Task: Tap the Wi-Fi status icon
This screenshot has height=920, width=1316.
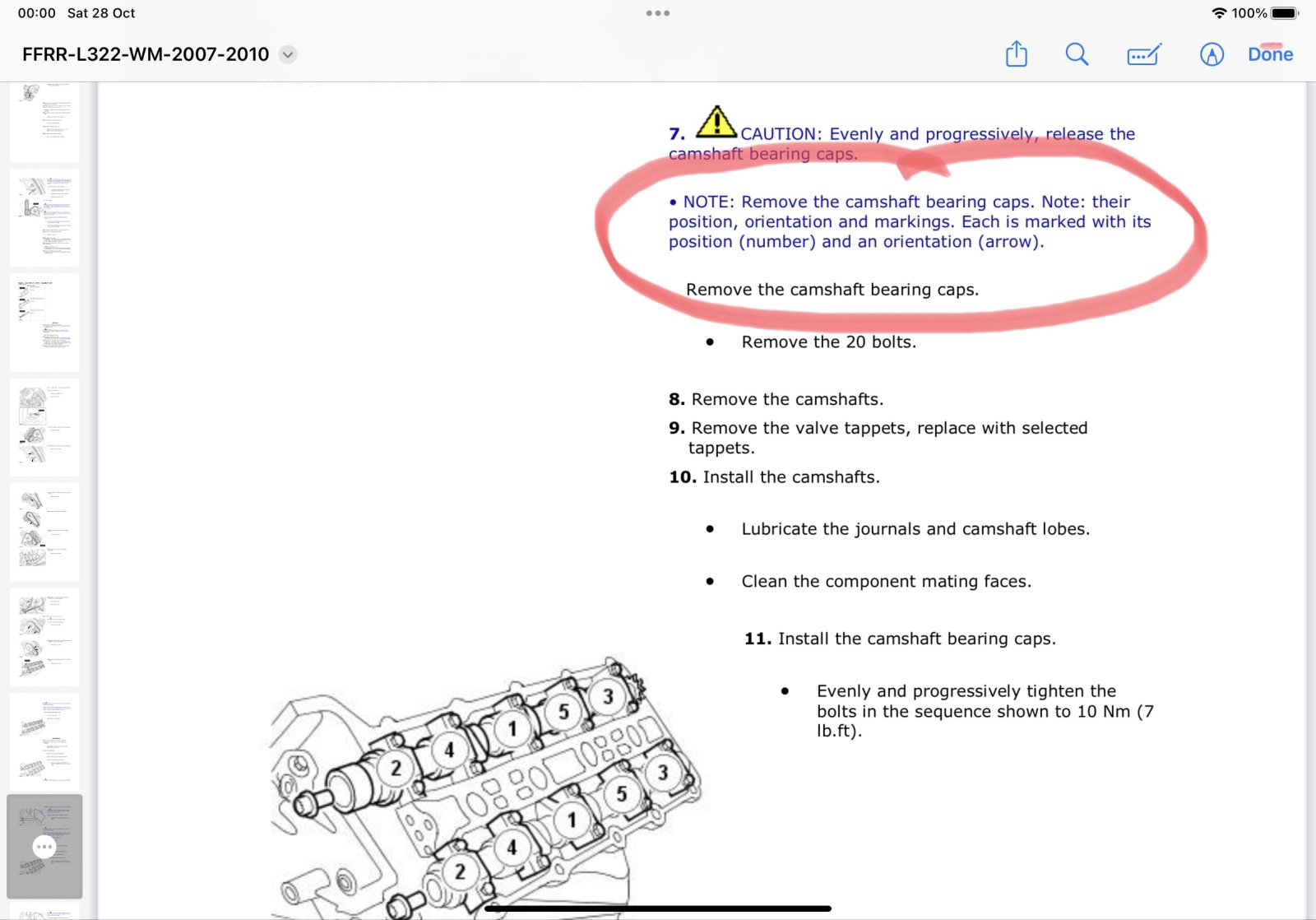Action: pyautogui.click(x=1219, y=13)
